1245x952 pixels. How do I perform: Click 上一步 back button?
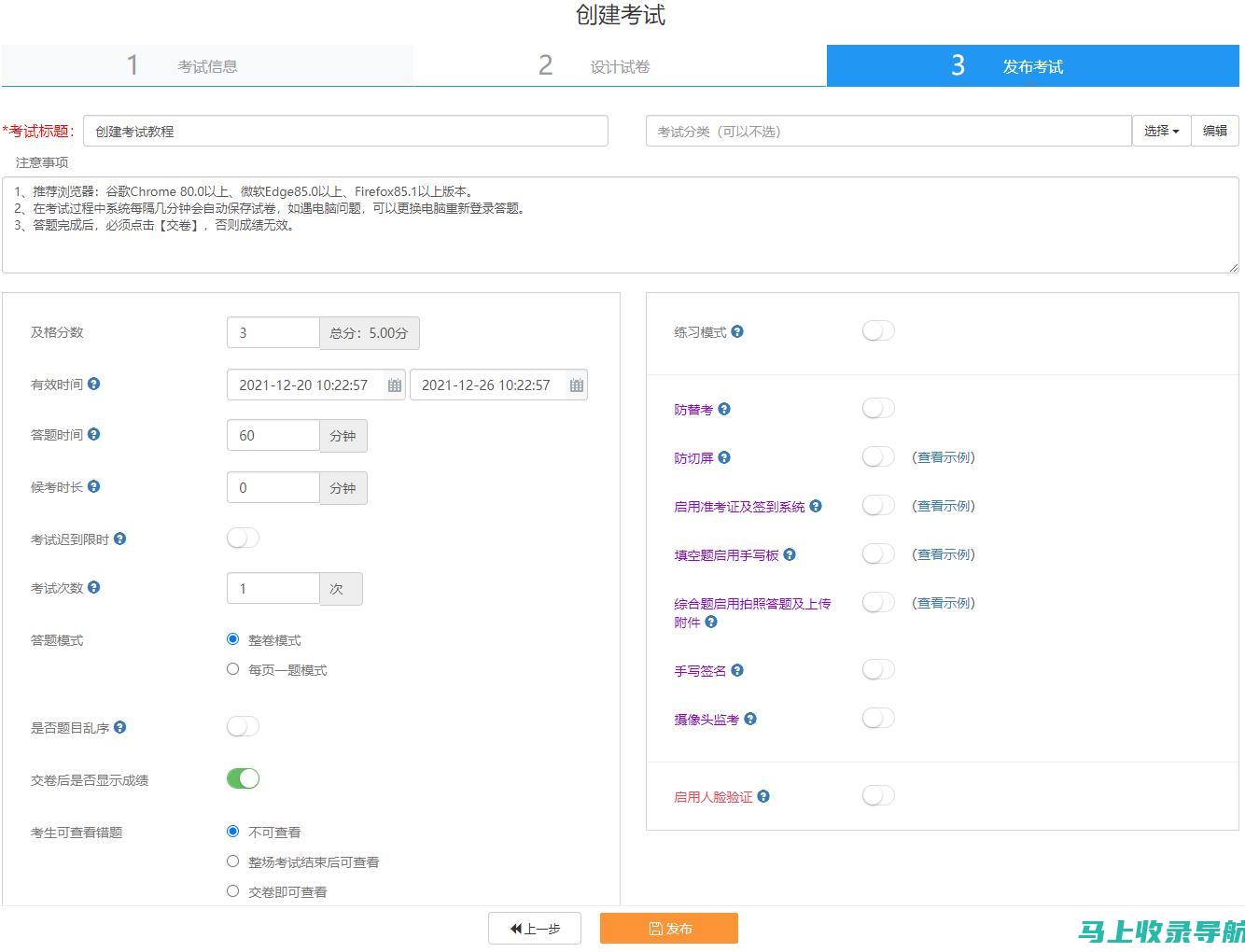(535, 929)
